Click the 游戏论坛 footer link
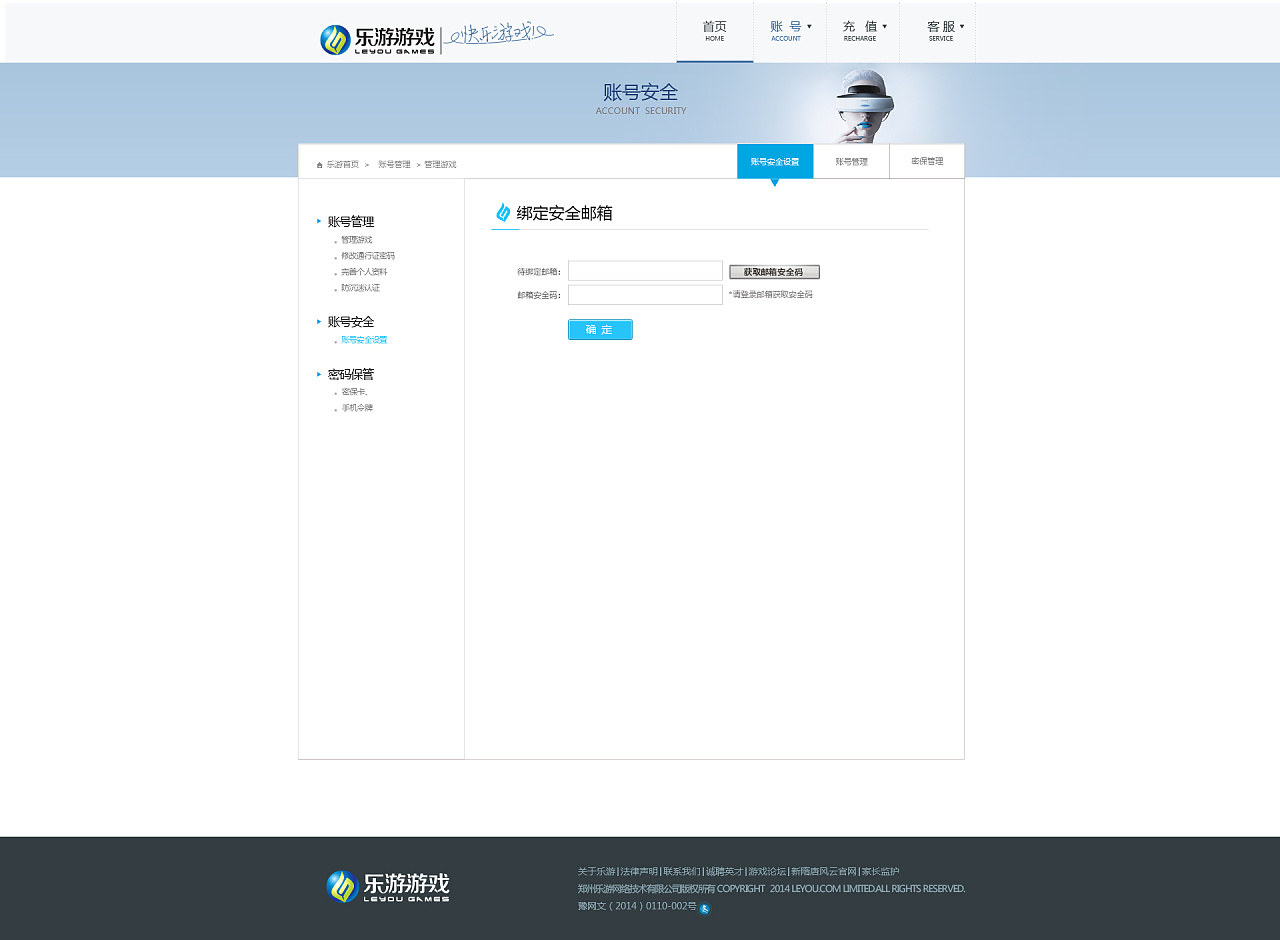The image size is (1280, 940). coord(765,871)
